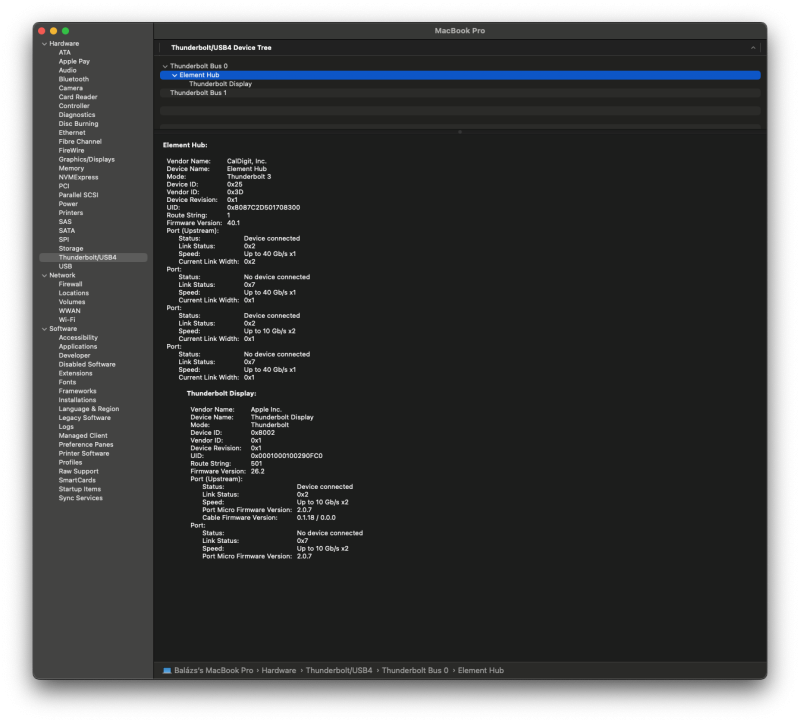Collapse the Element Hub disclosure chevron

tap(174, 75)
